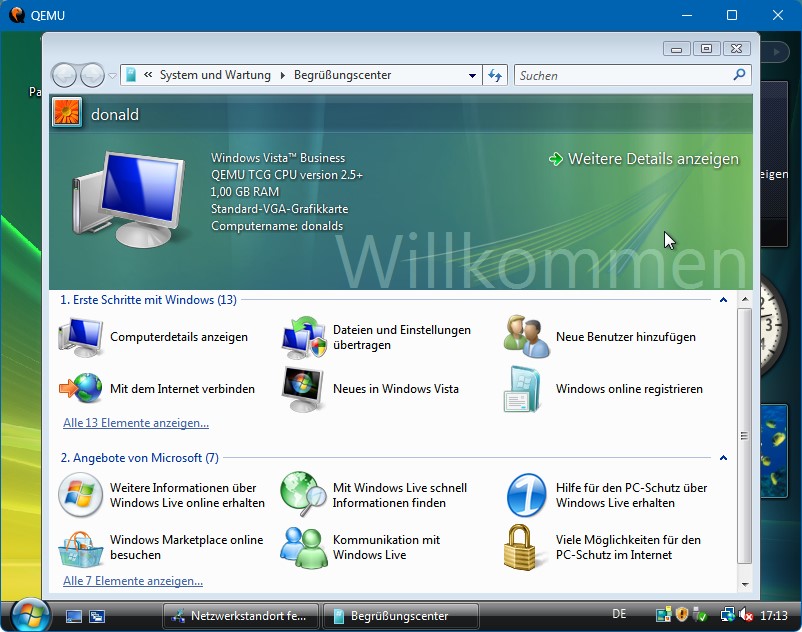Click the Mit dem Internet verbinden globe icon
The image size is (802, 632).
pos(81,389)
